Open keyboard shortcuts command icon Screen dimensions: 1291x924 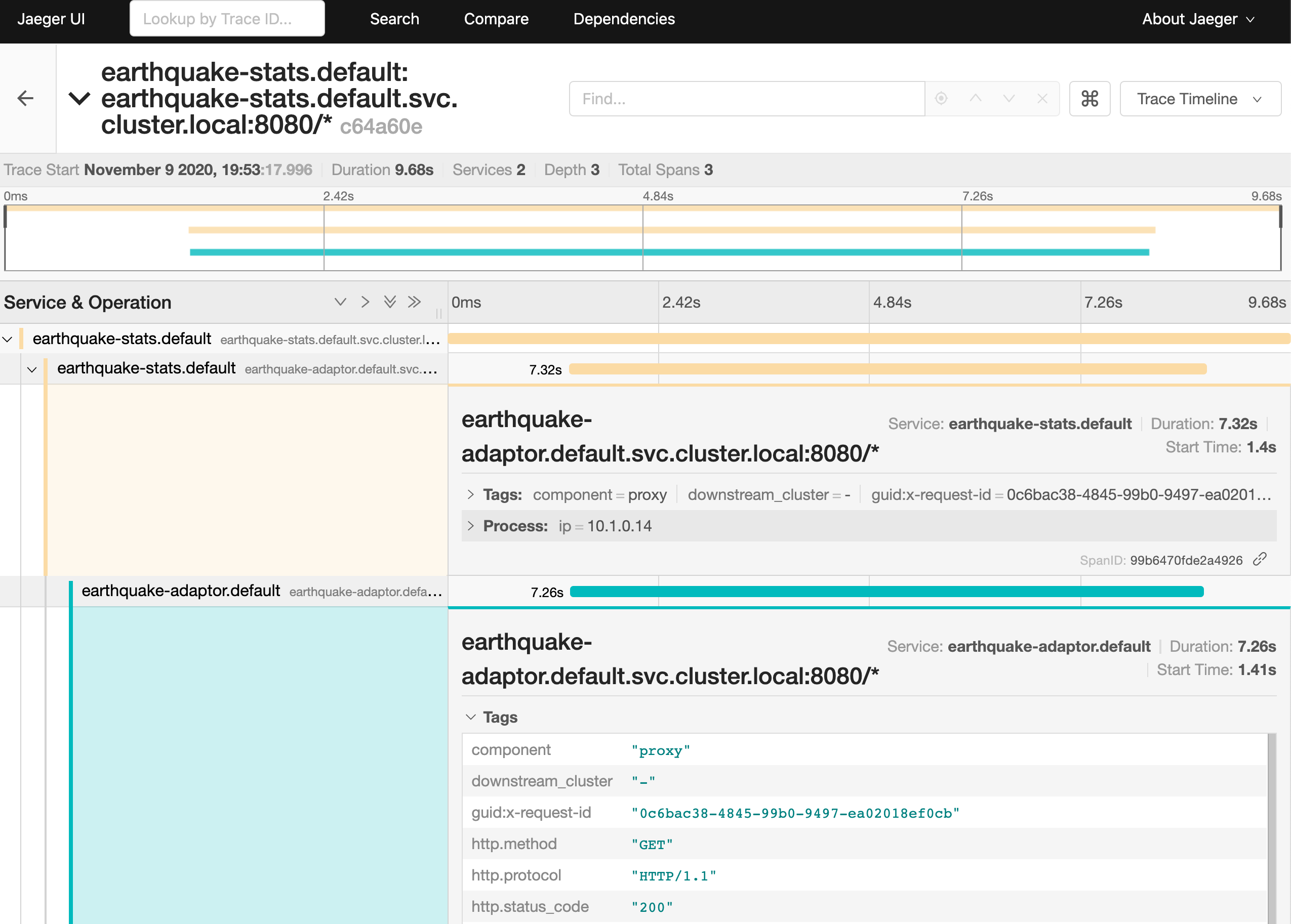[x=1090, y=99]
